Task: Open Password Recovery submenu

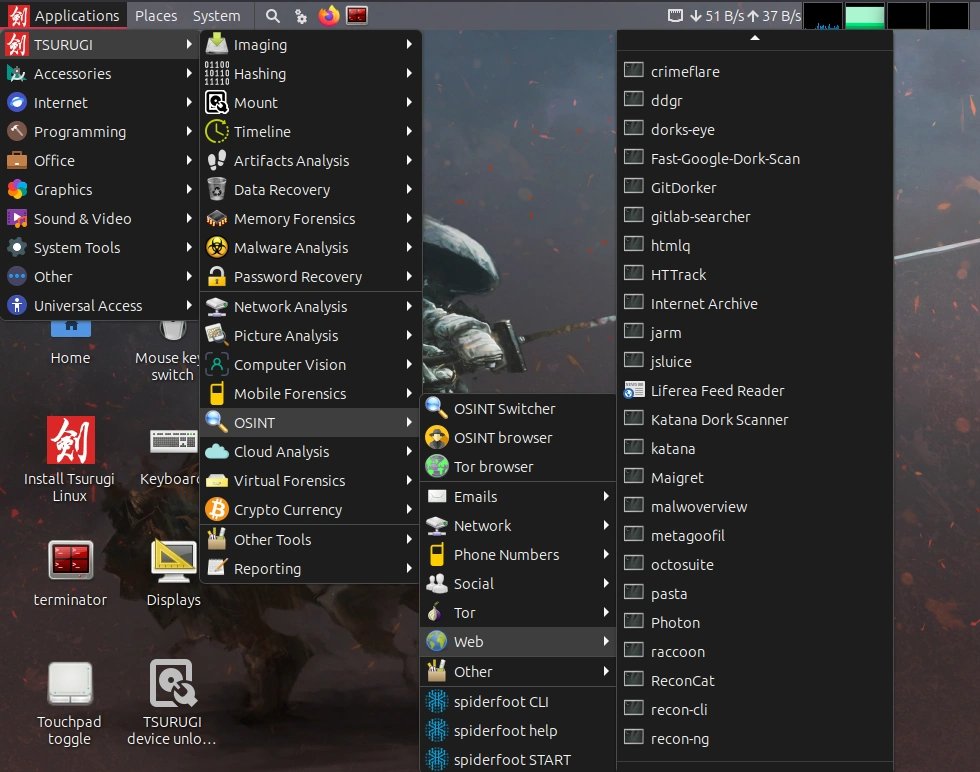Action: [x=310, y=276]
